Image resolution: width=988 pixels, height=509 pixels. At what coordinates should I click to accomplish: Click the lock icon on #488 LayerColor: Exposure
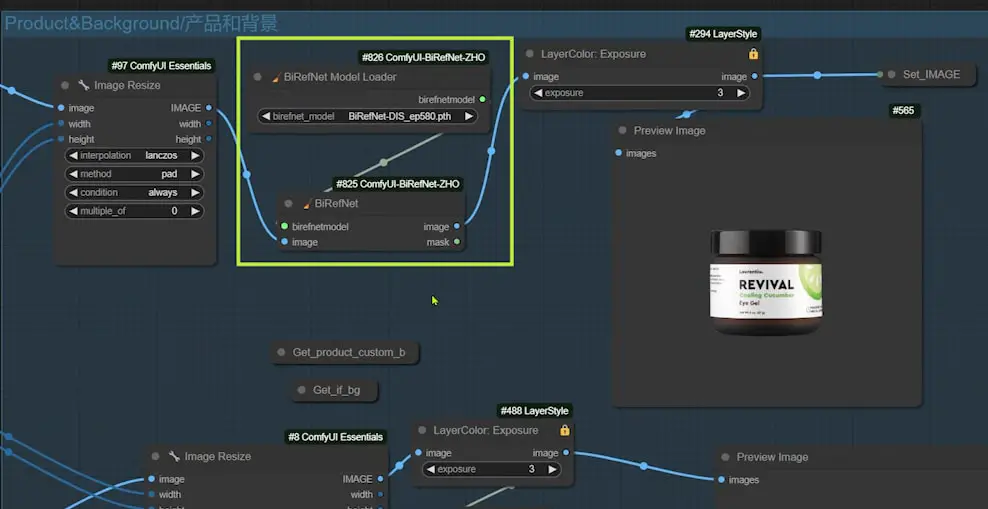tap(565, 430)
